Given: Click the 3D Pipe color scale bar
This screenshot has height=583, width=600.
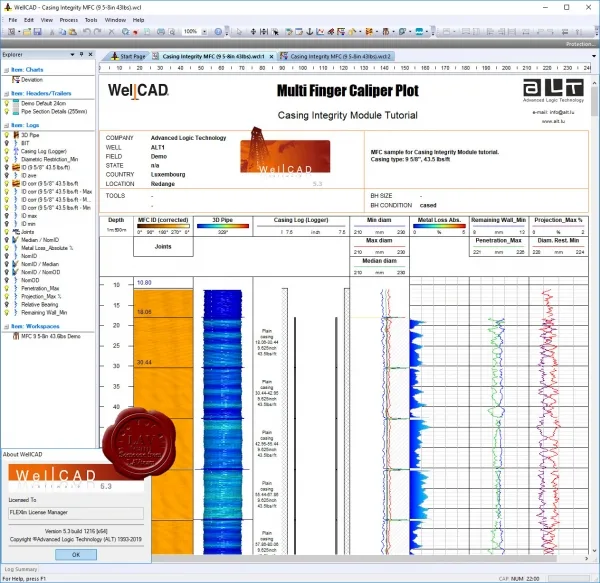Looking at the screenshot, I should click(223, 226).
